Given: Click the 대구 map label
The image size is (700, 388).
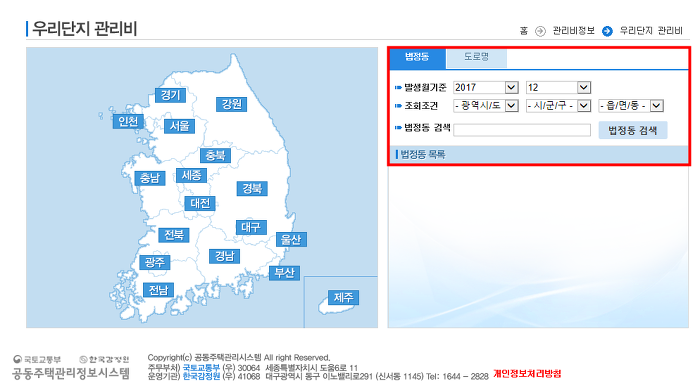Looking at the screenshot, I should click(251, 227).
